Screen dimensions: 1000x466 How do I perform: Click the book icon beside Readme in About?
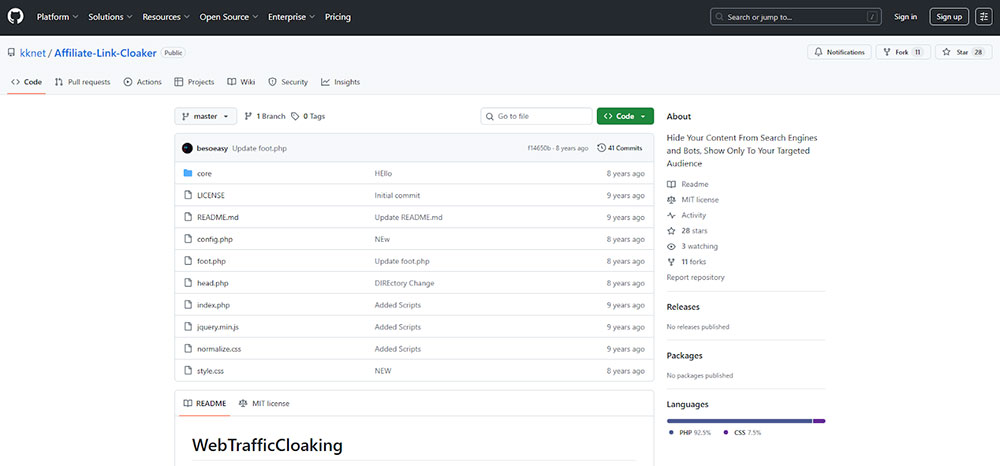(671, 184)
